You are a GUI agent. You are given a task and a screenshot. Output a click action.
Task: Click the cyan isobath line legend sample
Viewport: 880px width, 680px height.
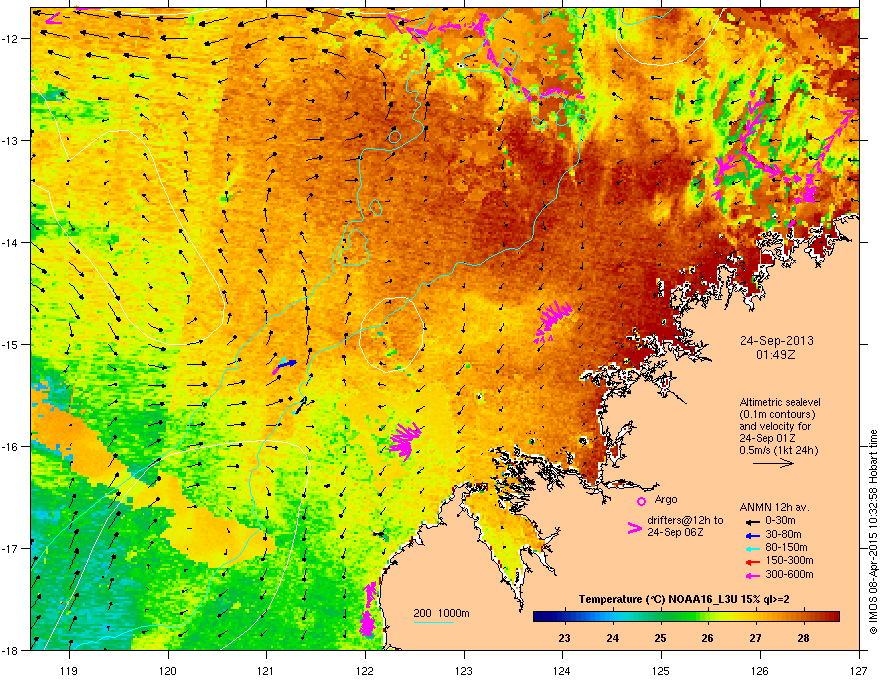pyautogui.click(x=434, y=622)
